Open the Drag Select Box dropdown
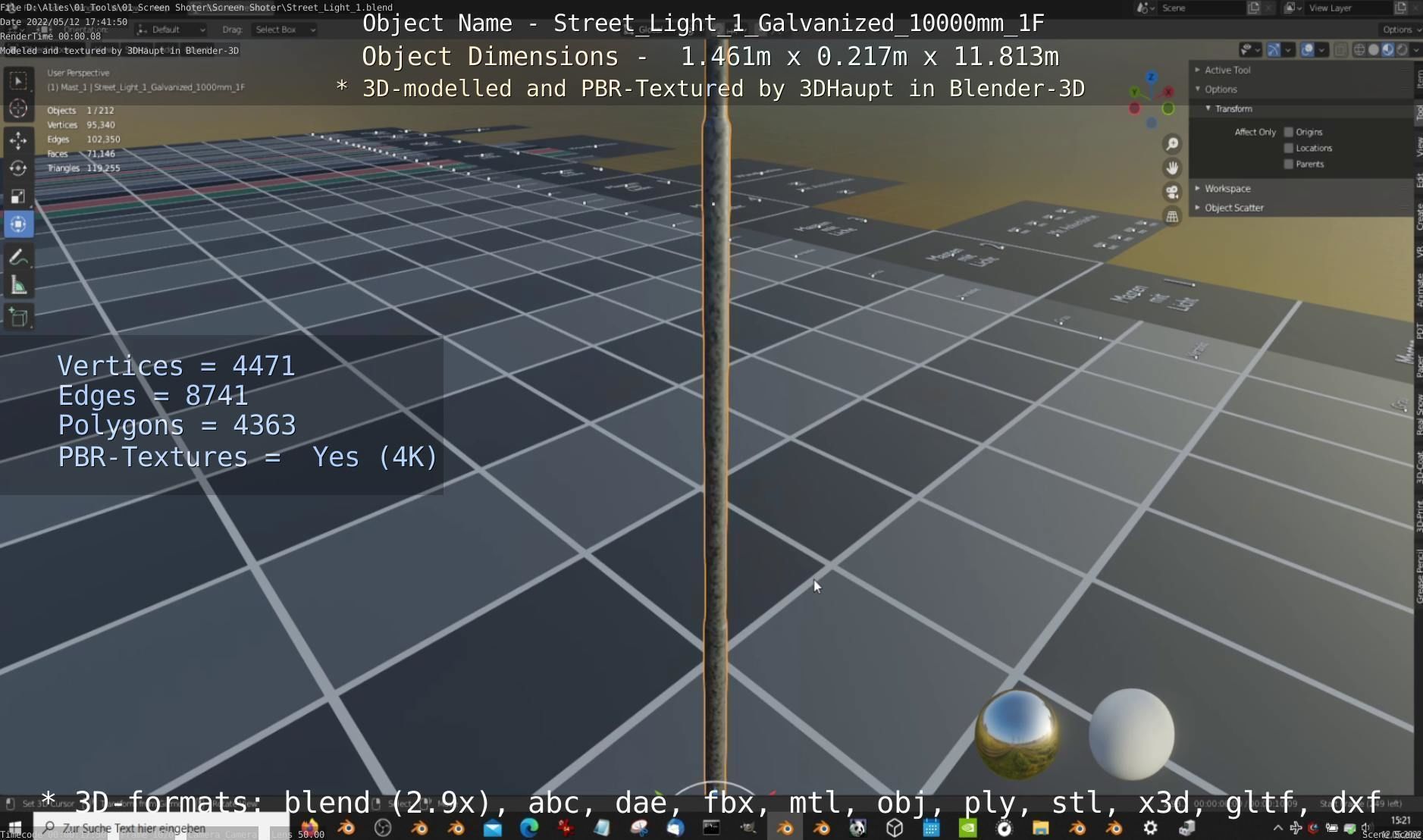The image size is (1423, 840). pyautogui.click(x=284, y=30)
